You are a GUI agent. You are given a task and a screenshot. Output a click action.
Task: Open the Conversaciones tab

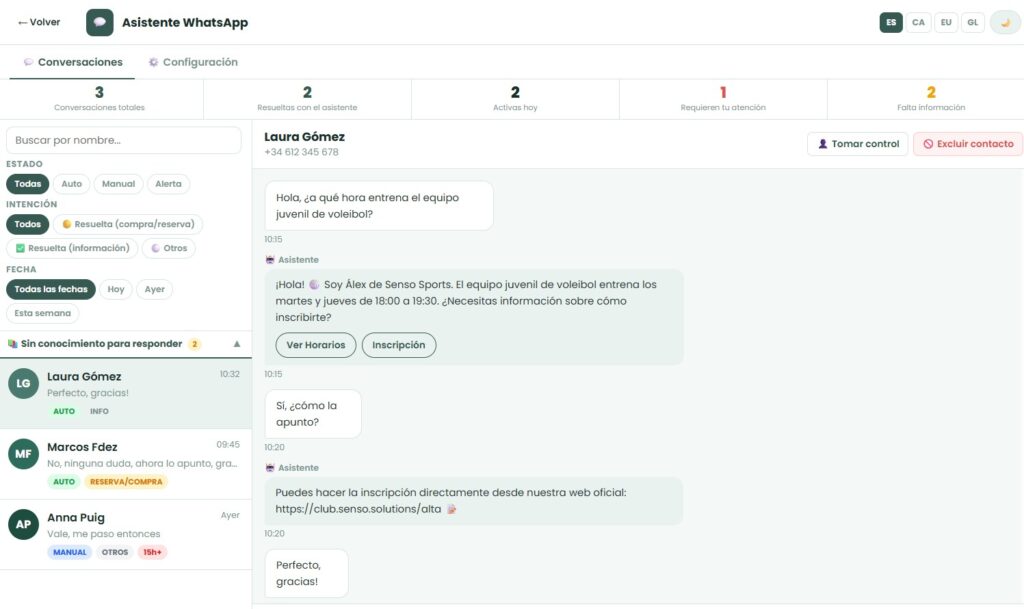[x=72, y=62]
